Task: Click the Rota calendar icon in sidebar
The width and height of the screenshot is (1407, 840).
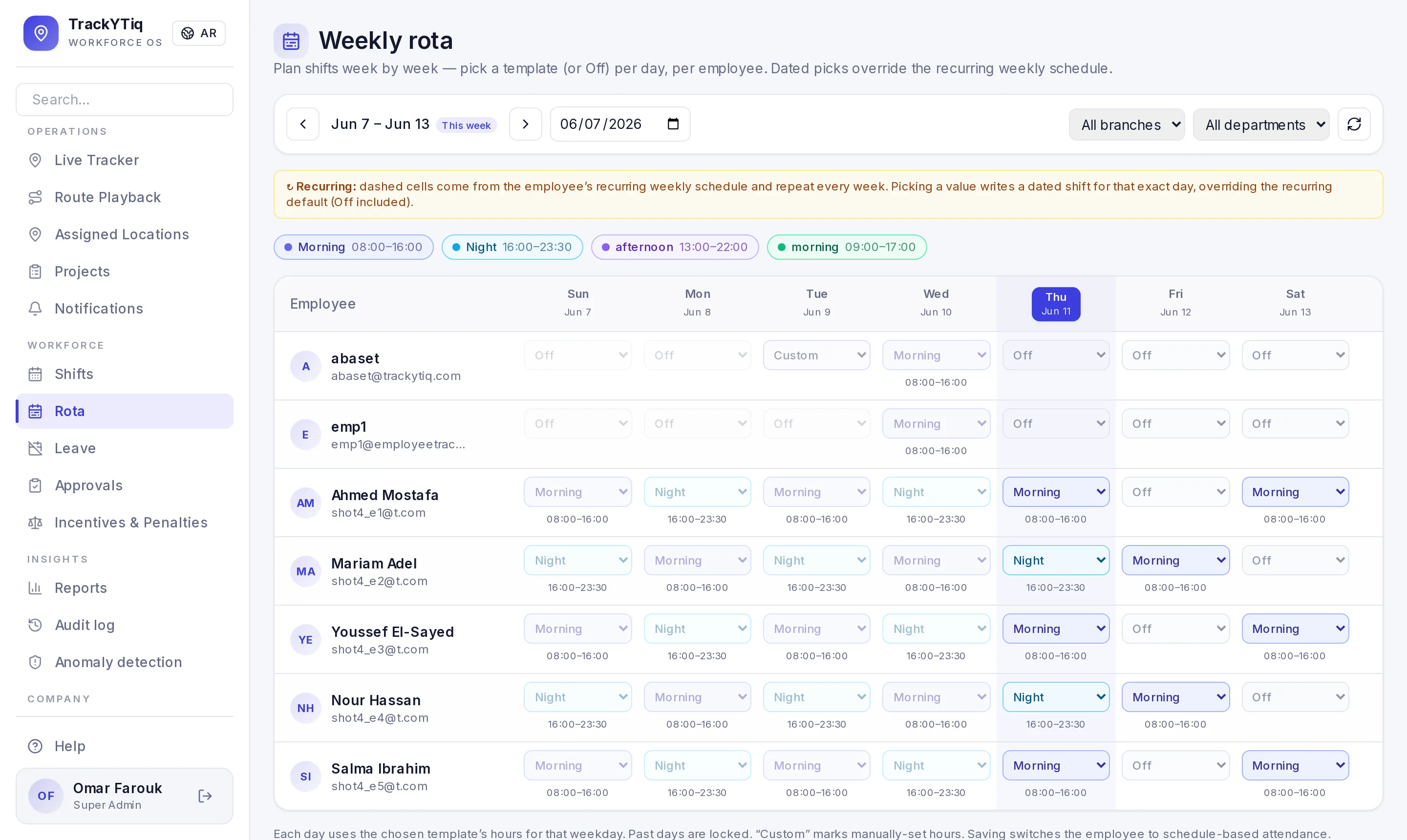Action: click(x=35, y=412)
